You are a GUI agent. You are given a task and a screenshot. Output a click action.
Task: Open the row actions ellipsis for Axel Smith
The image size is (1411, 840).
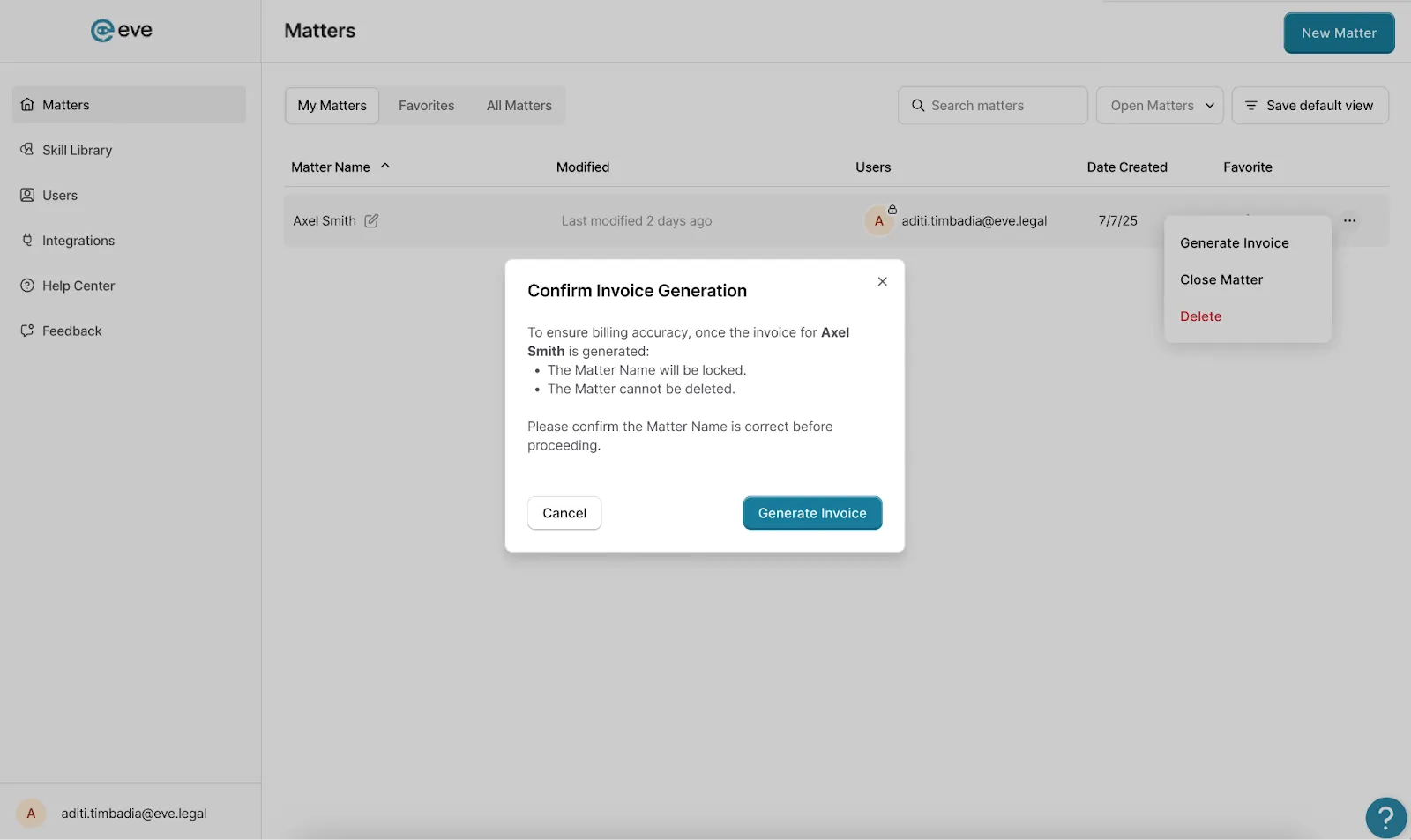click(1349, 220)
